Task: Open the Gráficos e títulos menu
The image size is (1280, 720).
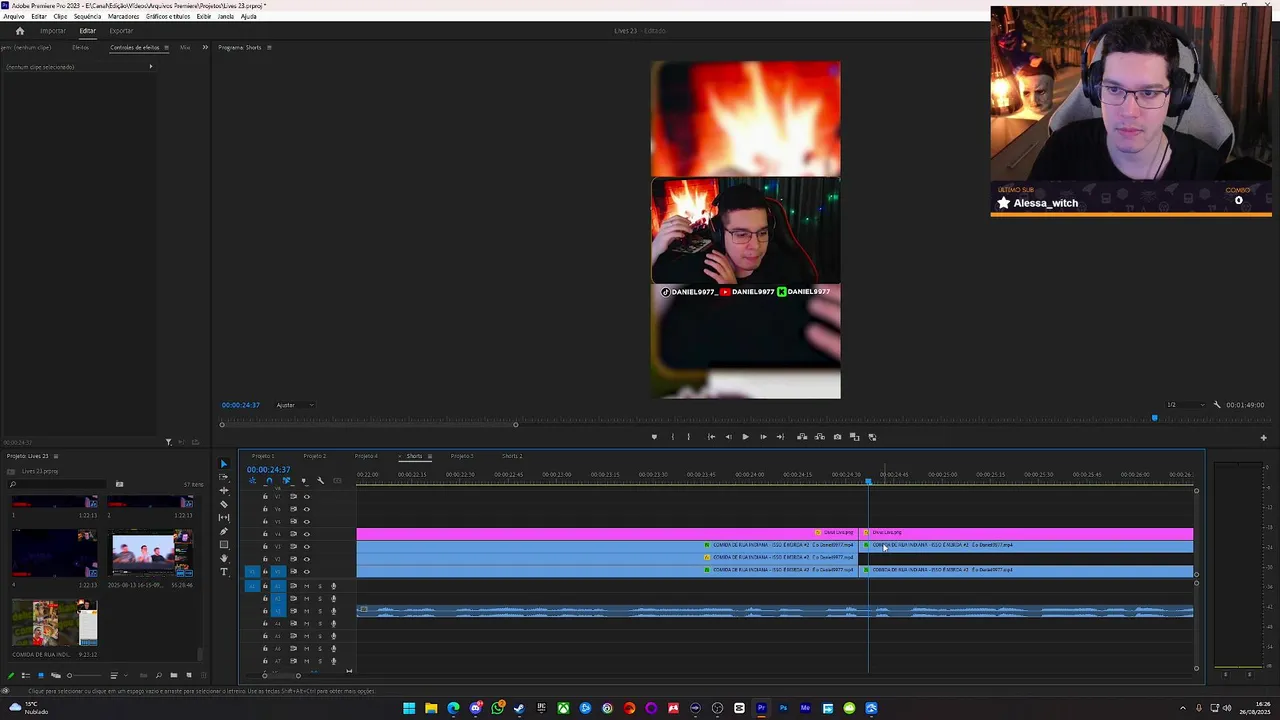Action: pyautogui.click(x=167, y=17)
